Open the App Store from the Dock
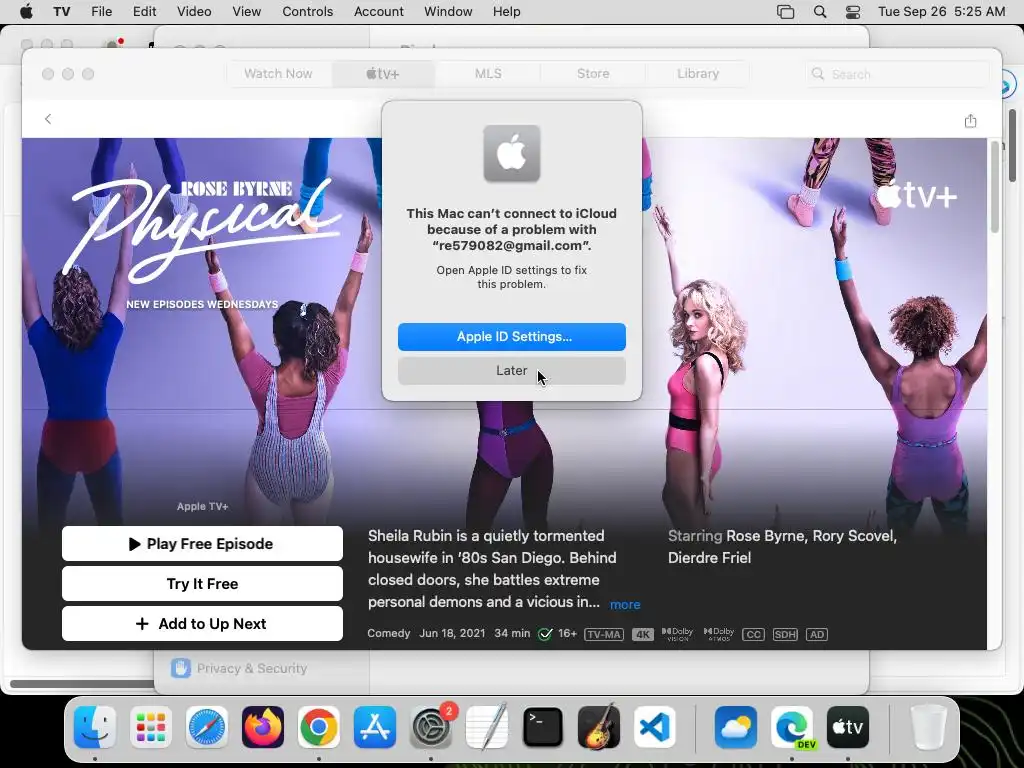This screenshot has height=768, width=1024. click(x=375, y=727)
